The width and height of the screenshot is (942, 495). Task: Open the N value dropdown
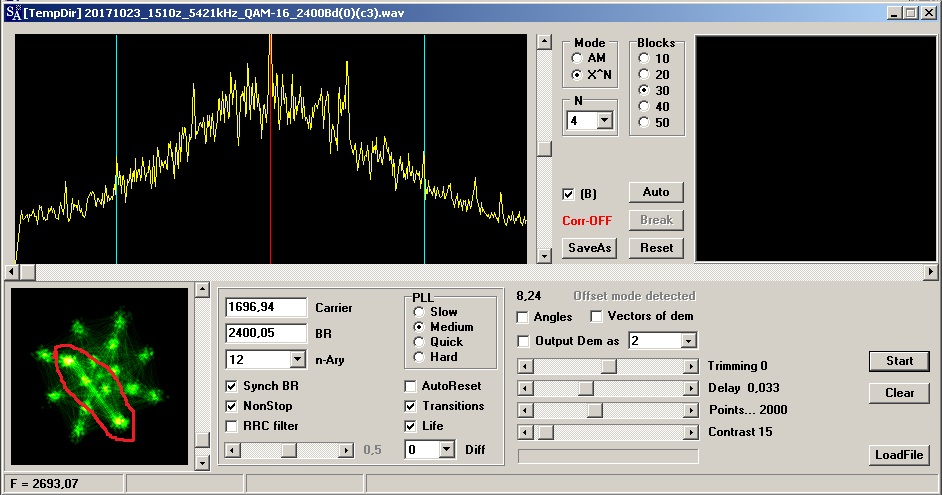pos(604,121)
